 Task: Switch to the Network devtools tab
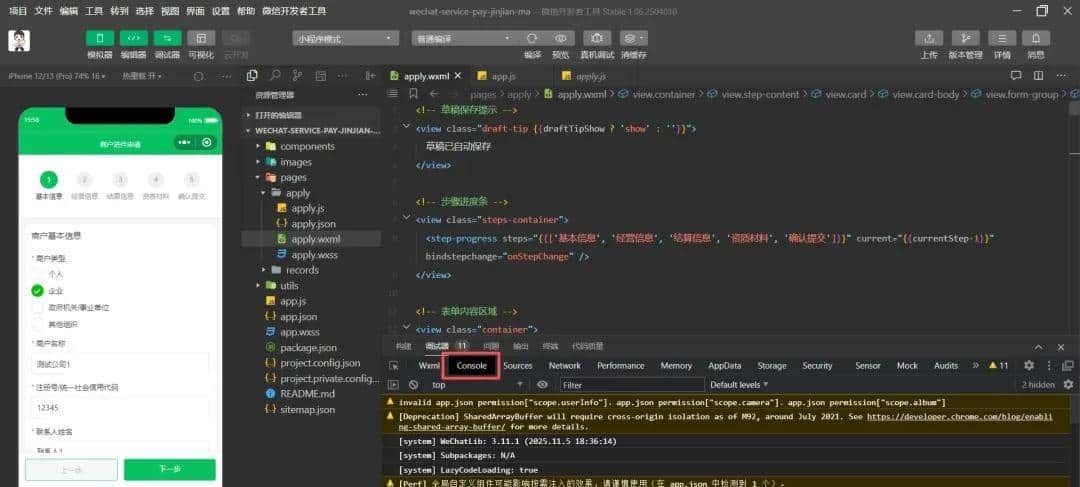565,366
